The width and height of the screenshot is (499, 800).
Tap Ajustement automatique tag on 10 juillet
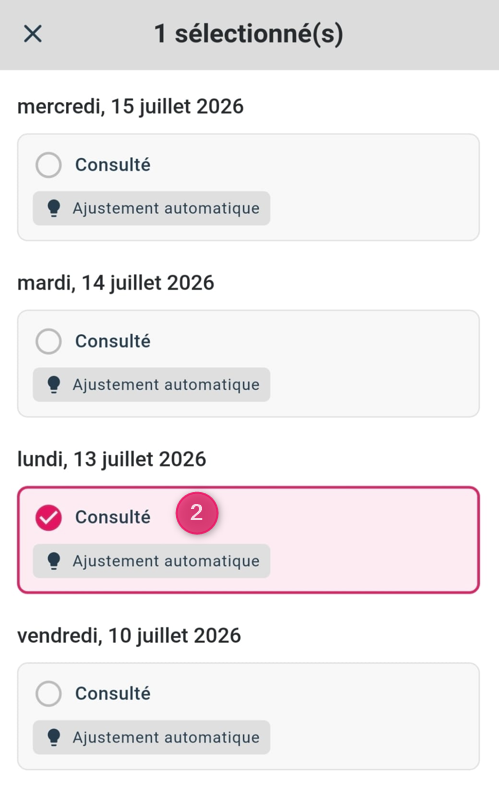tap(152, 737)
